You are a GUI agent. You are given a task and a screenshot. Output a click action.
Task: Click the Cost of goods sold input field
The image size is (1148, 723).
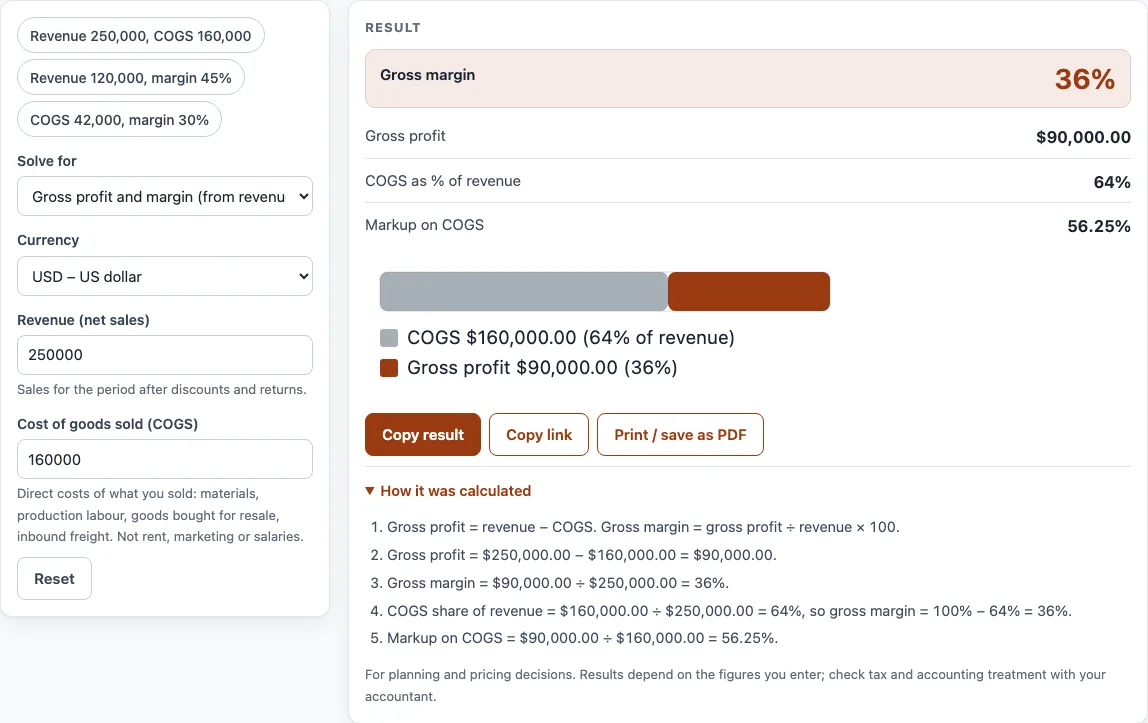(x=165, y=459)
